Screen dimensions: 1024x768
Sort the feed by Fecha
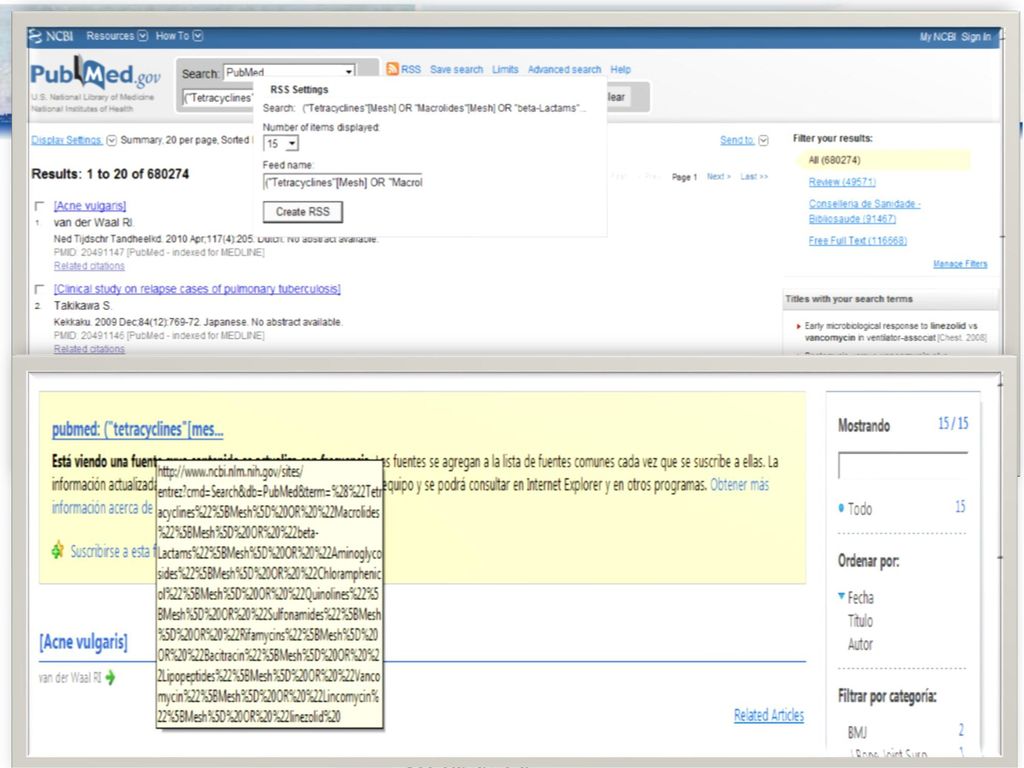tap(860, 597)
